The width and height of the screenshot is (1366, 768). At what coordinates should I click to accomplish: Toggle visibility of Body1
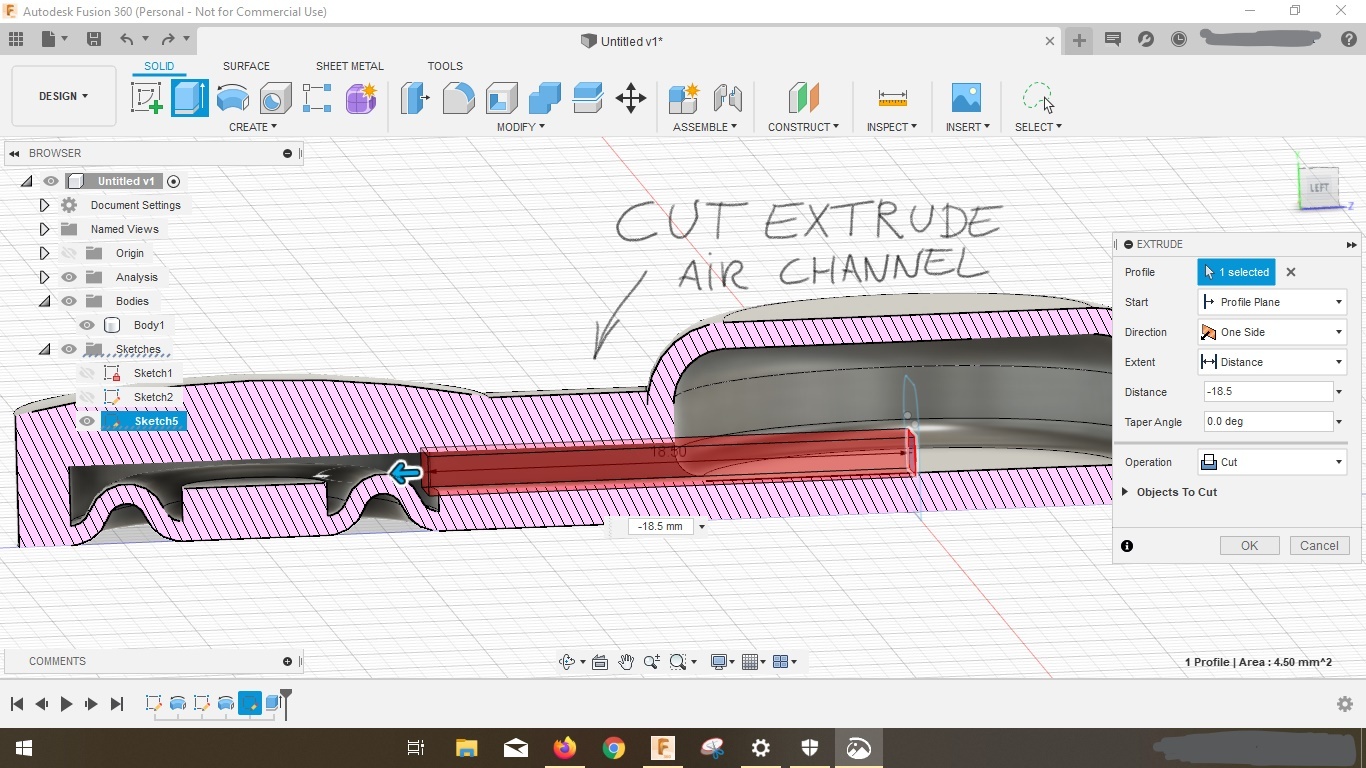87,325
